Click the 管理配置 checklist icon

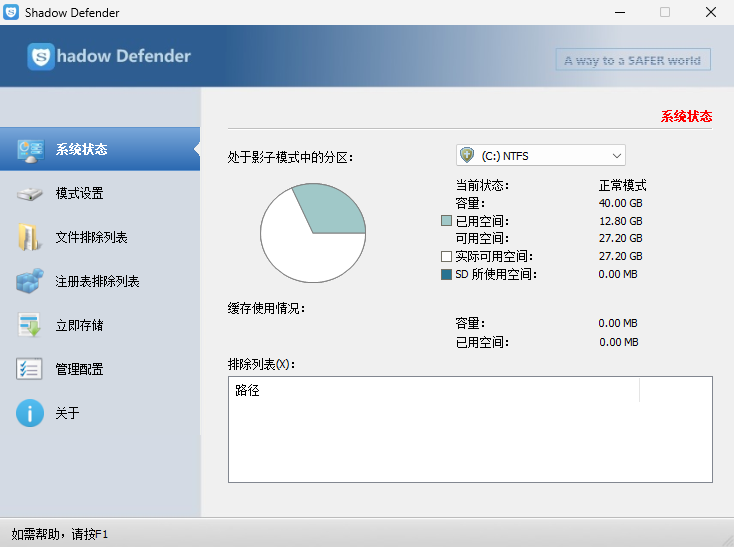[x=29, y=369]
